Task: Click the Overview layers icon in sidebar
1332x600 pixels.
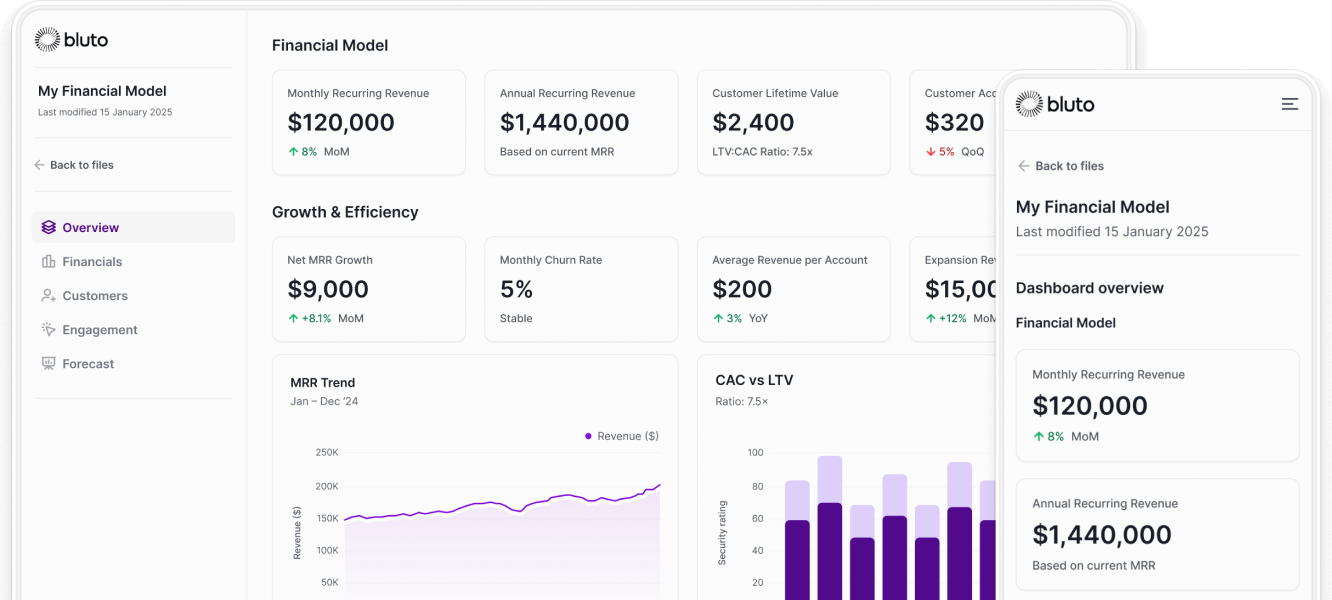Action: 48,228
